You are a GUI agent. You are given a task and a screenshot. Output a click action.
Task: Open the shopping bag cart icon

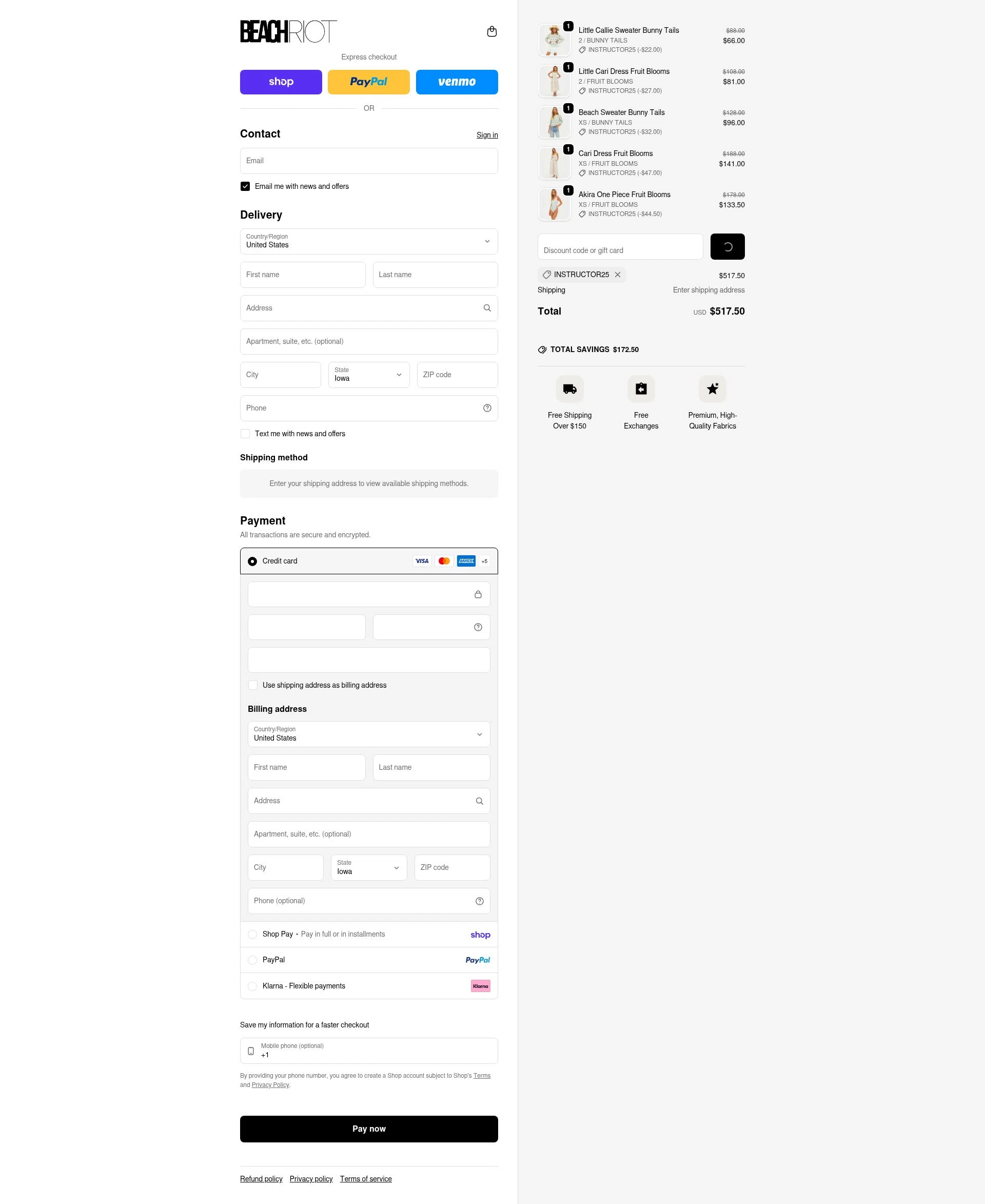(491, 31)
